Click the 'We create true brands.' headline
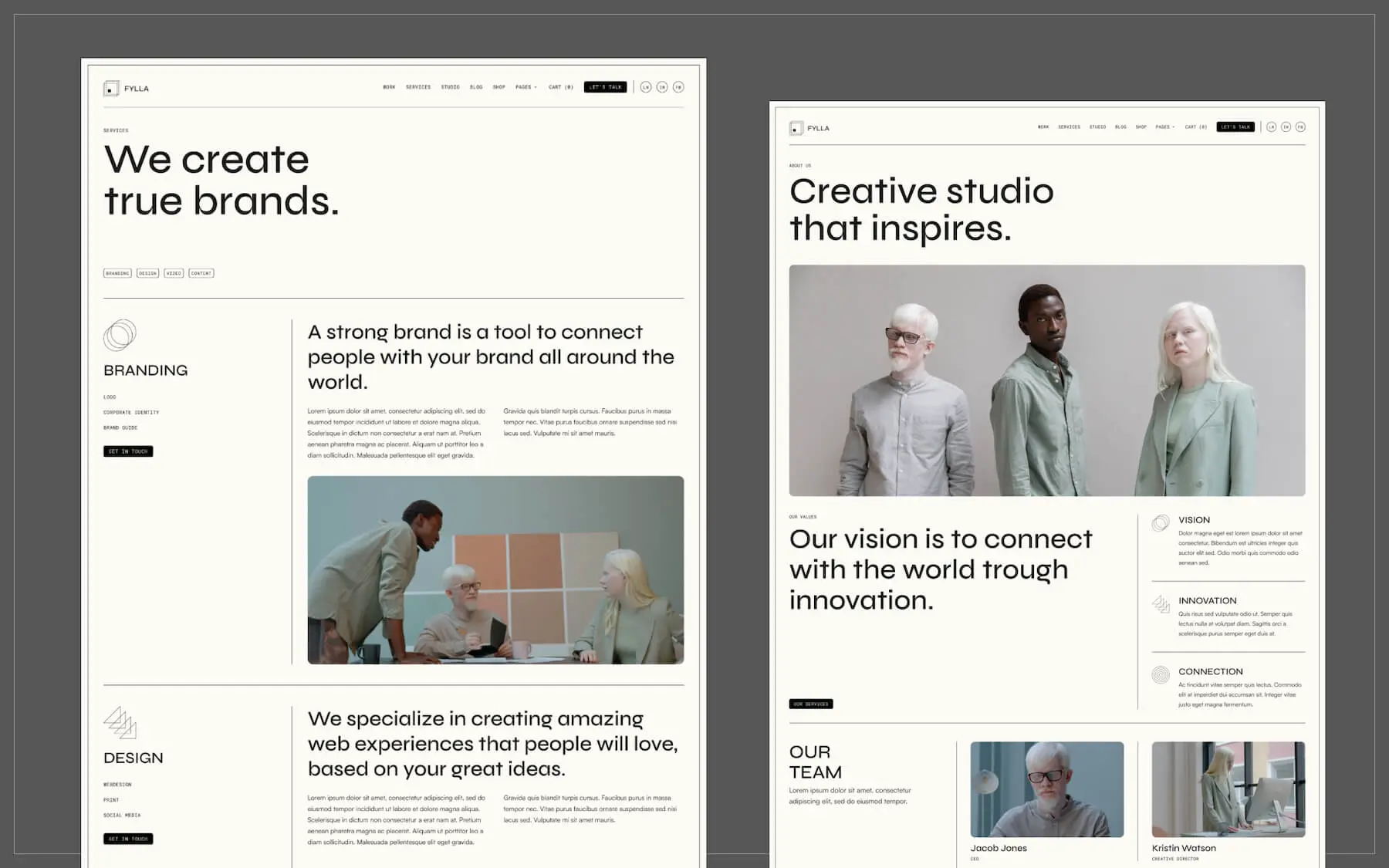This screenshot has height=868, width=1389. point(221,180)
